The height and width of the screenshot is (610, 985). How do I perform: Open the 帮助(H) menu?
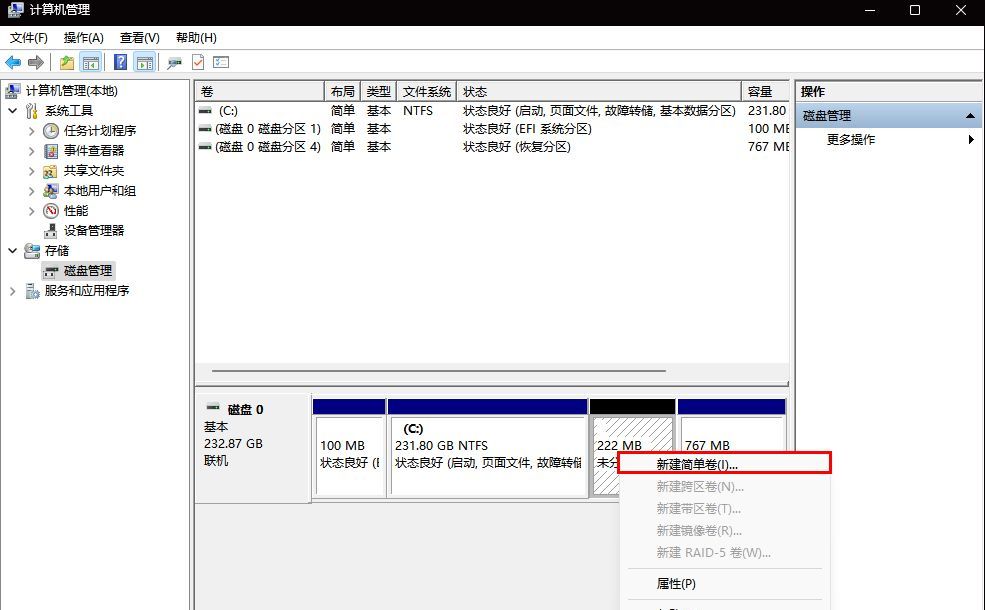tap(196, 38)
